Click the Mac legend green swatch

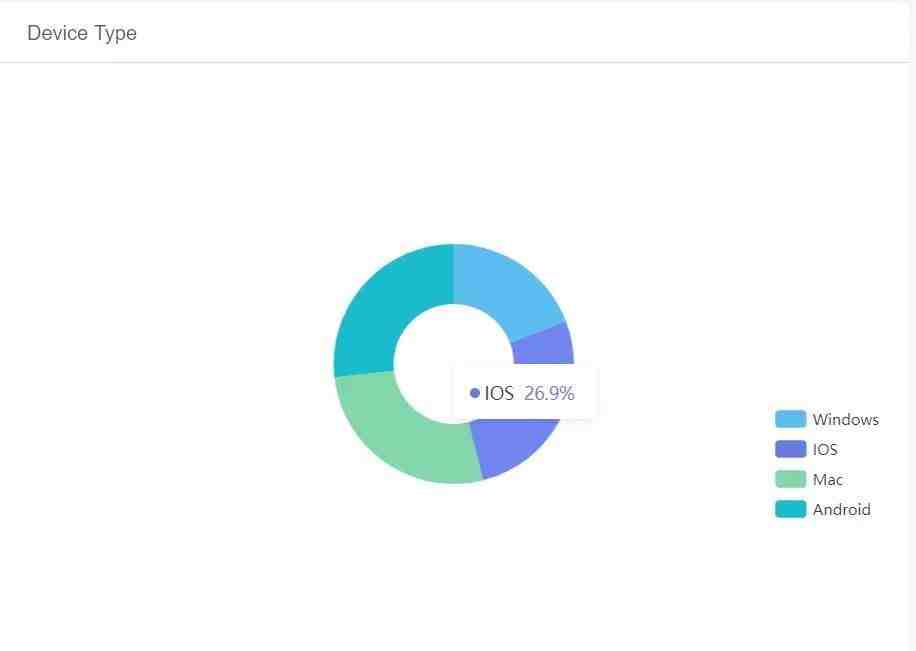click(x=790, y=479)
